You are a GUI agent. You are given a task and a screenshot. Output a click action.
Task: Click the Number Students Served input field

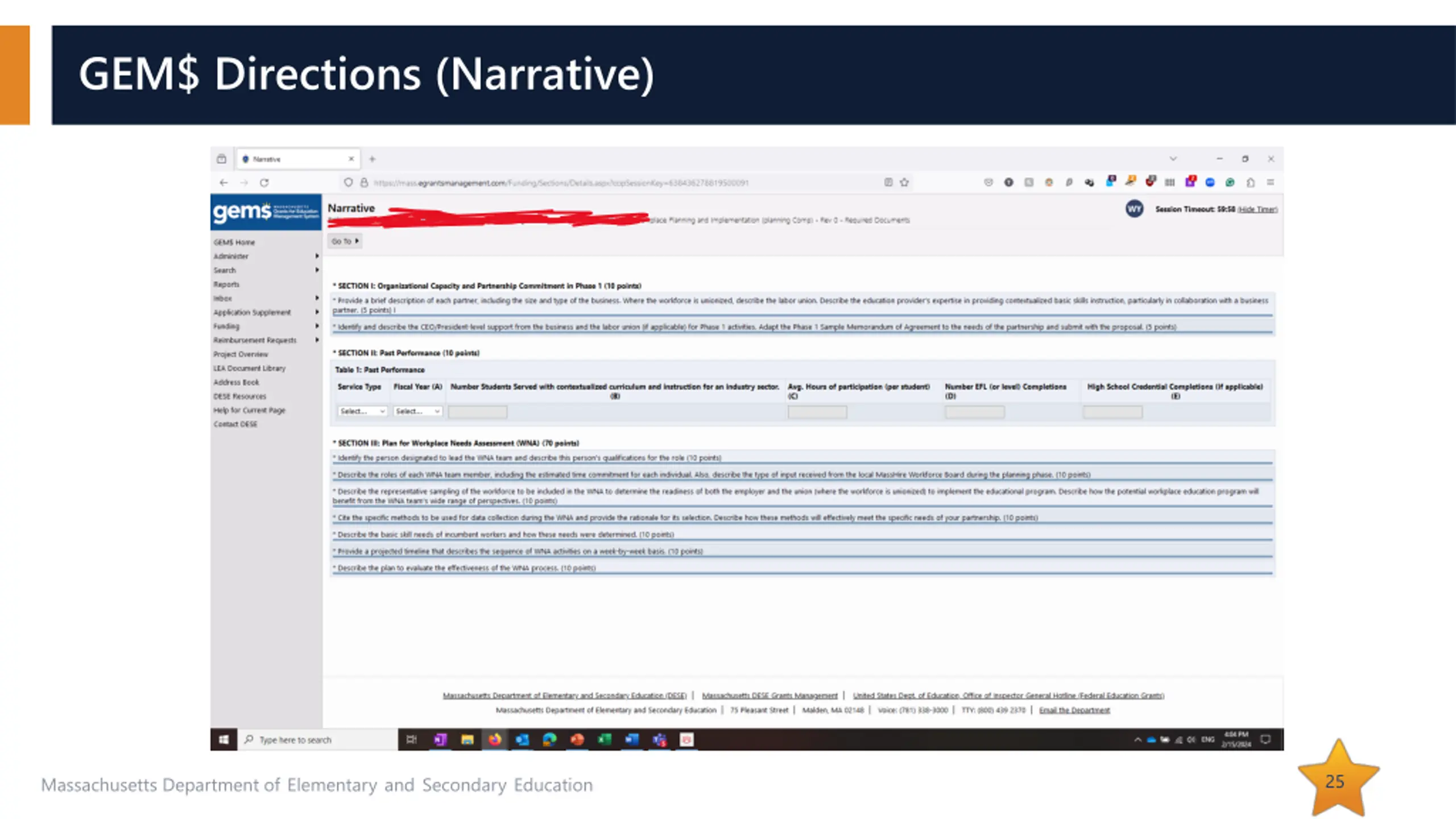[478, 412]
